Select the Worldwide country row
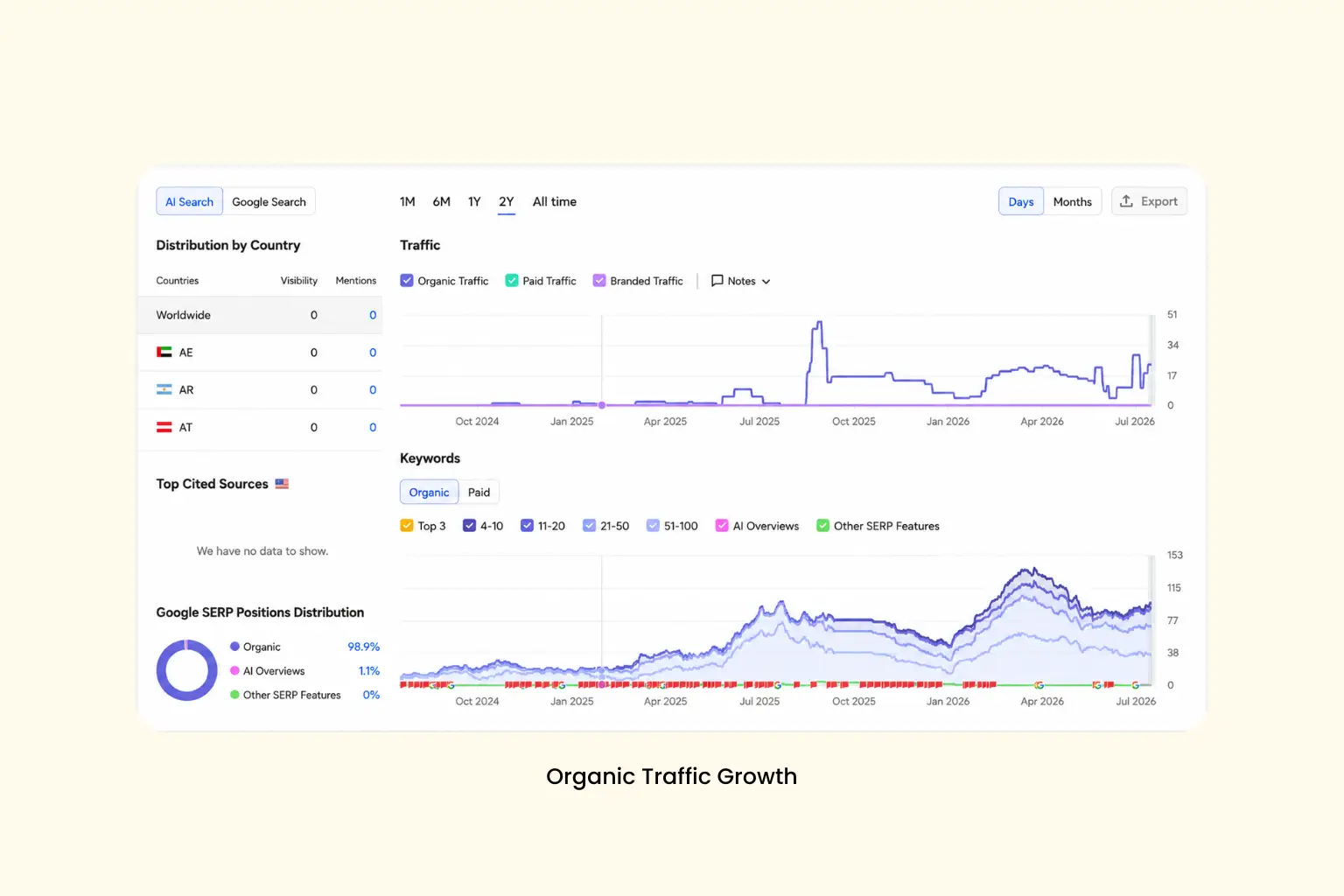This screenshot has width=1344, height=896. (260, 315)
